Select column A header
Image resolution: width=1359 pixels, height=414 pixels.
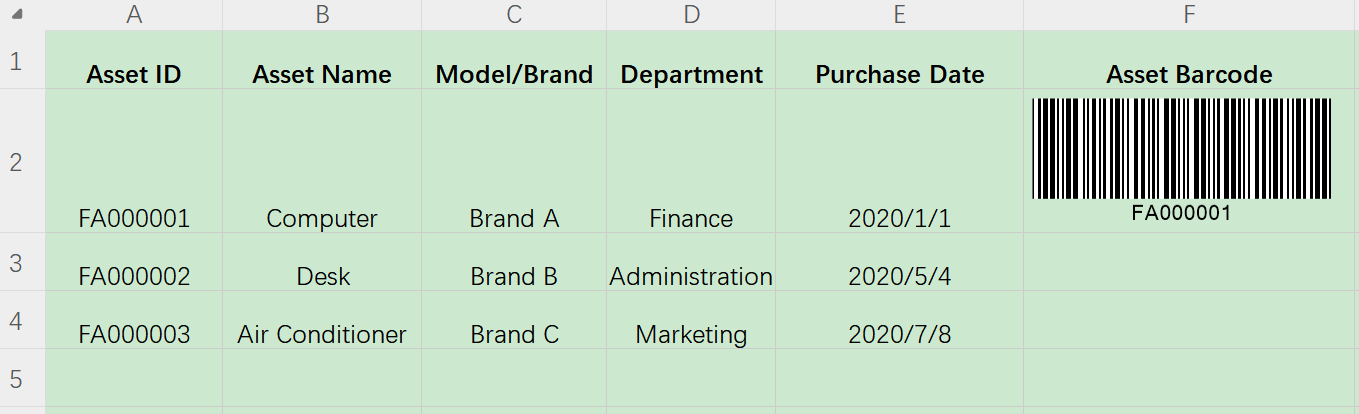click(134, 15)
